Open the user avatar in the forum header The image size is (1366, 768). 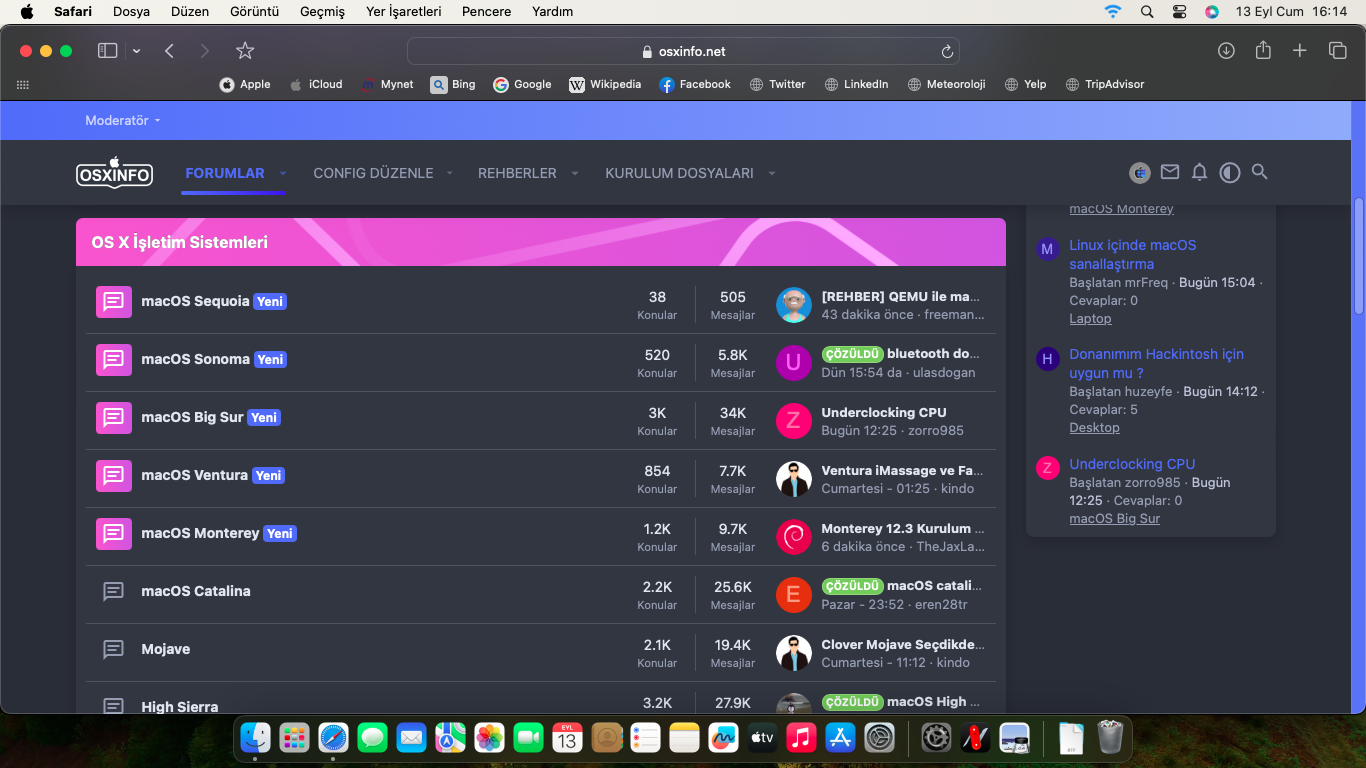tap(1140, 173)
